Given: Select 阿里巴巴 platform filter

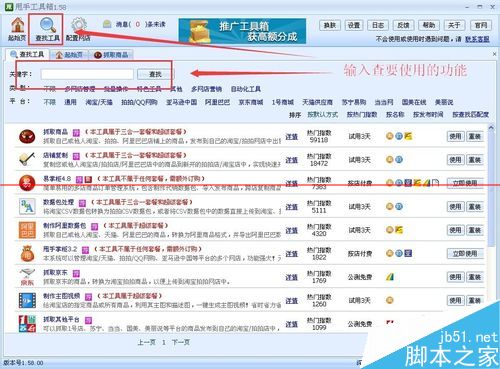Looking at the screenshot, I should point(218,102).
